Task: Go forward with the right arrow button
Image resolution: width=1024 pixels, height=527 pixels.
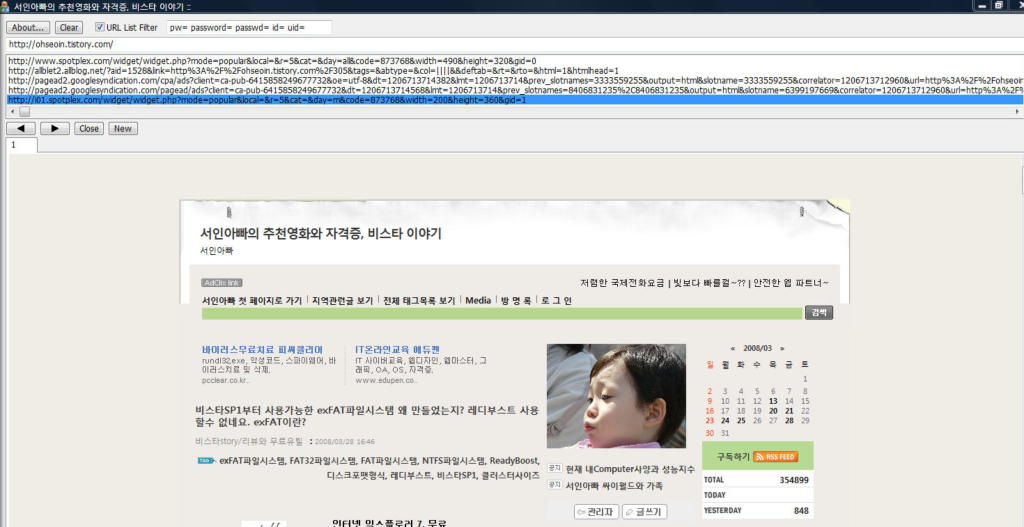Action: 55,129
